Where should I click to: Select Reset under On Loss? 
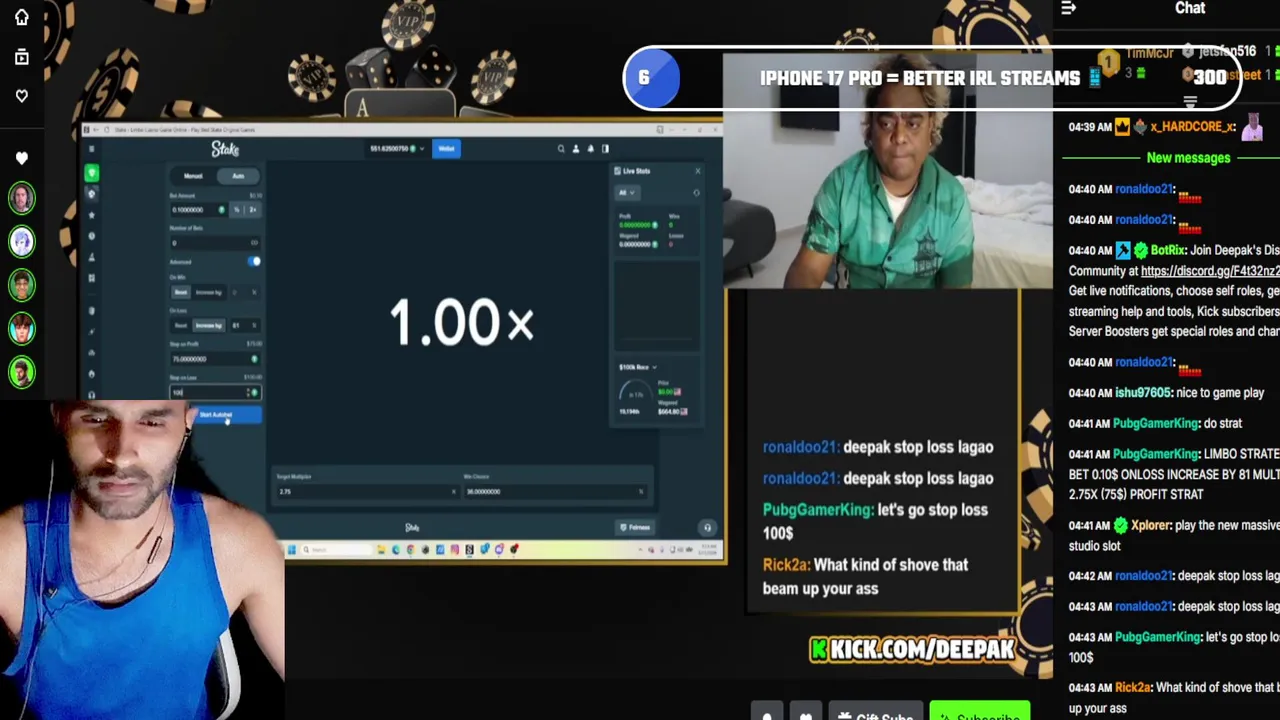pyautogui.click(x=181, y=325)
